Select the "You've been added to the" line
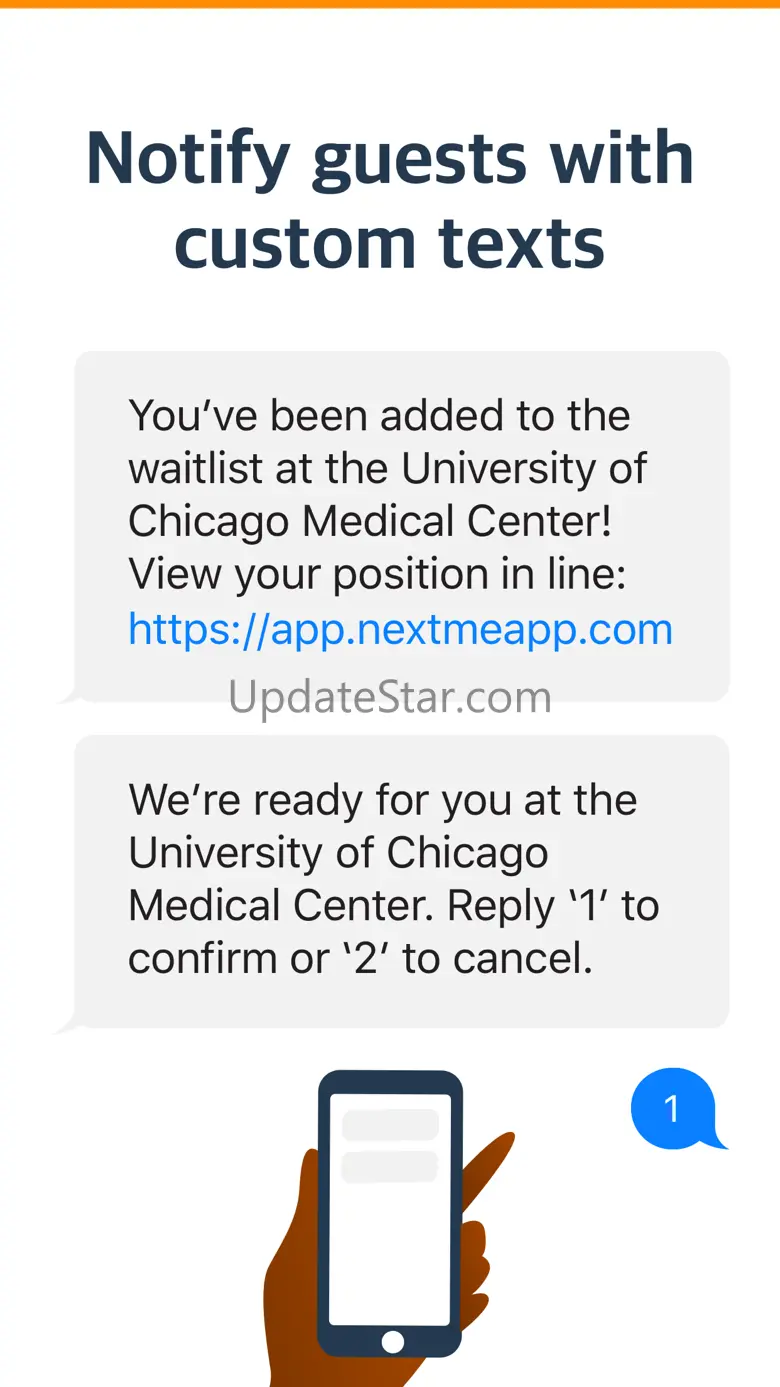This screenshot has width=780, height=1387. click(379, 416)
